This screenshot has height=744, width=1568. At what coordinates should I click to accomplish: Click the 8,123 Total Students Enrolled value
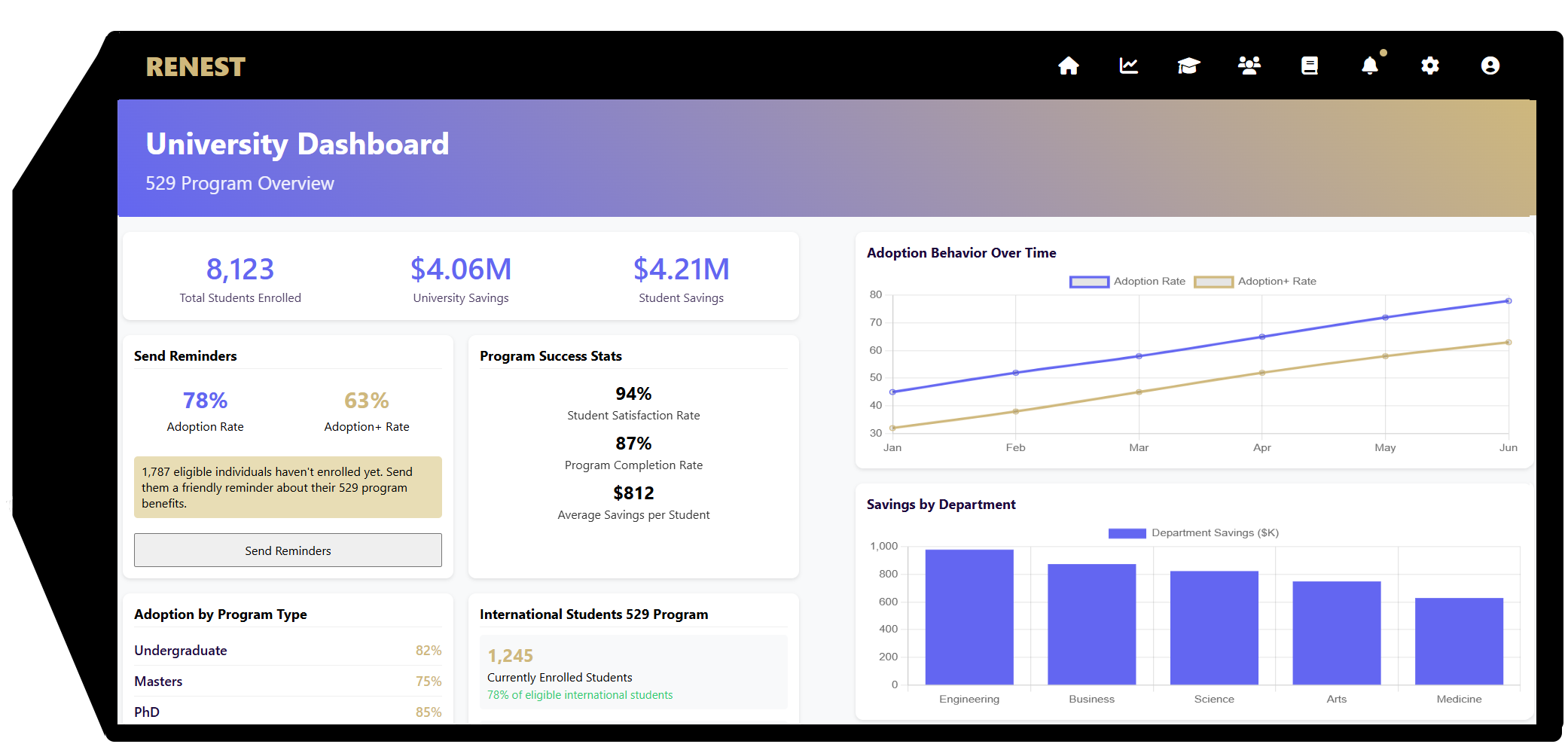coord(240,270)
